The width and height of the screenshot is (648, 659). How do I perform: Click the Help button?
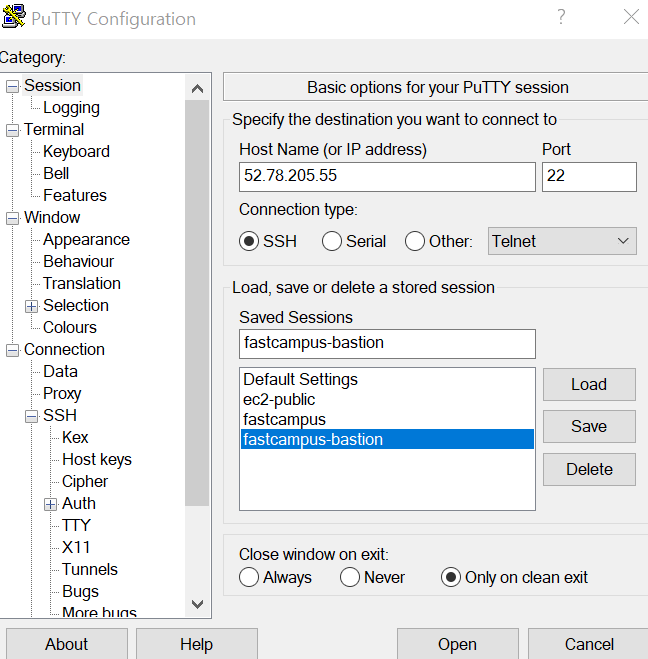(x=197, y=644)
